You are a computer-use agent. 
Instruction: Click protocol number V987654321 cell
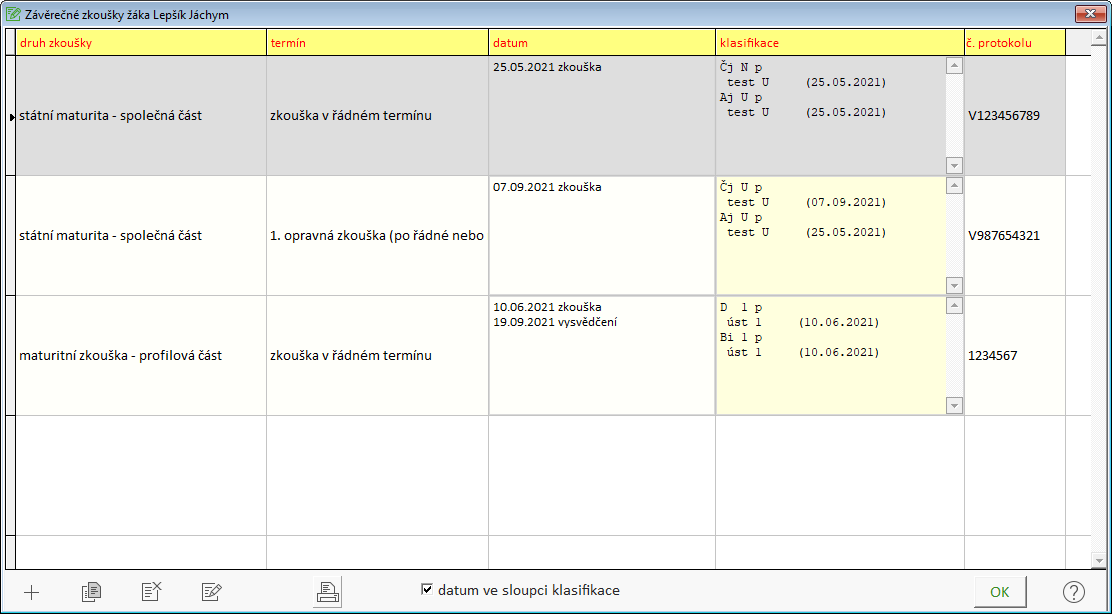(x=1015, y=235)
